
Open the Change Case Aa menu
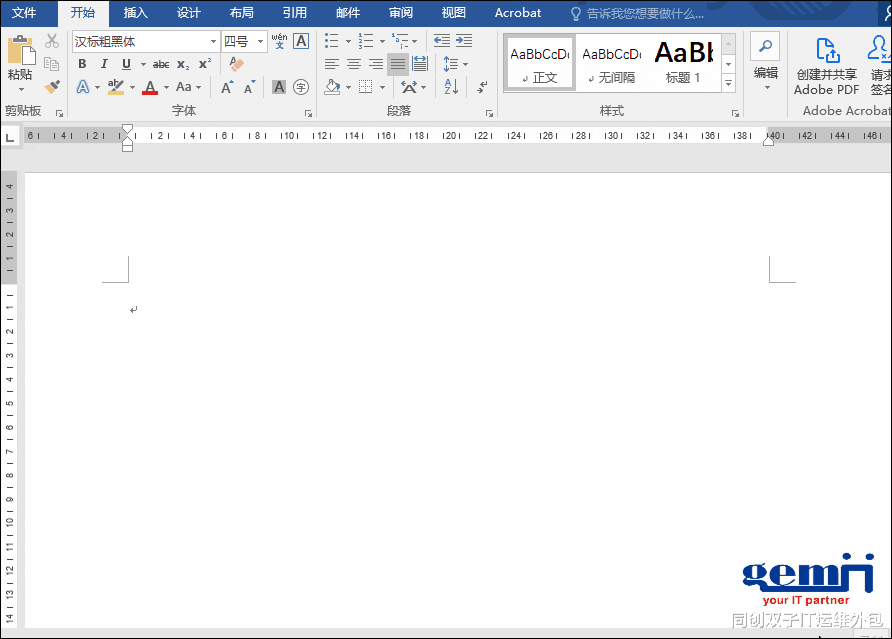click(188, 87)
